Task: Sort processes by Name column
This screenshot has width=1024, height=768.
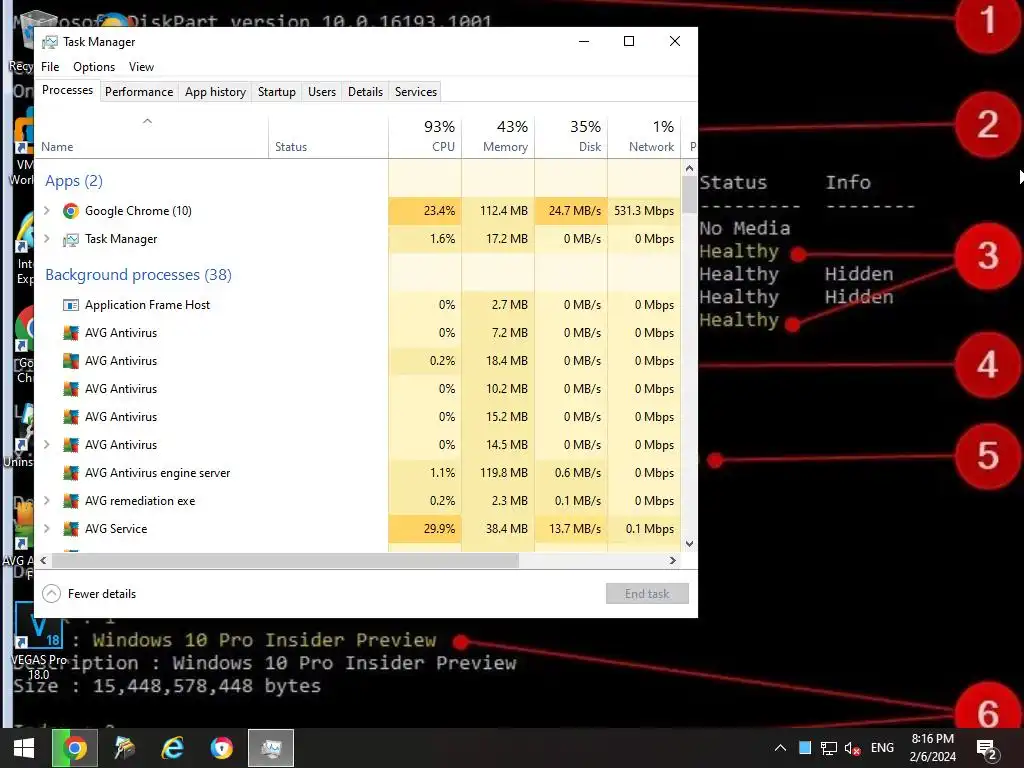Action: pos(152,137)
